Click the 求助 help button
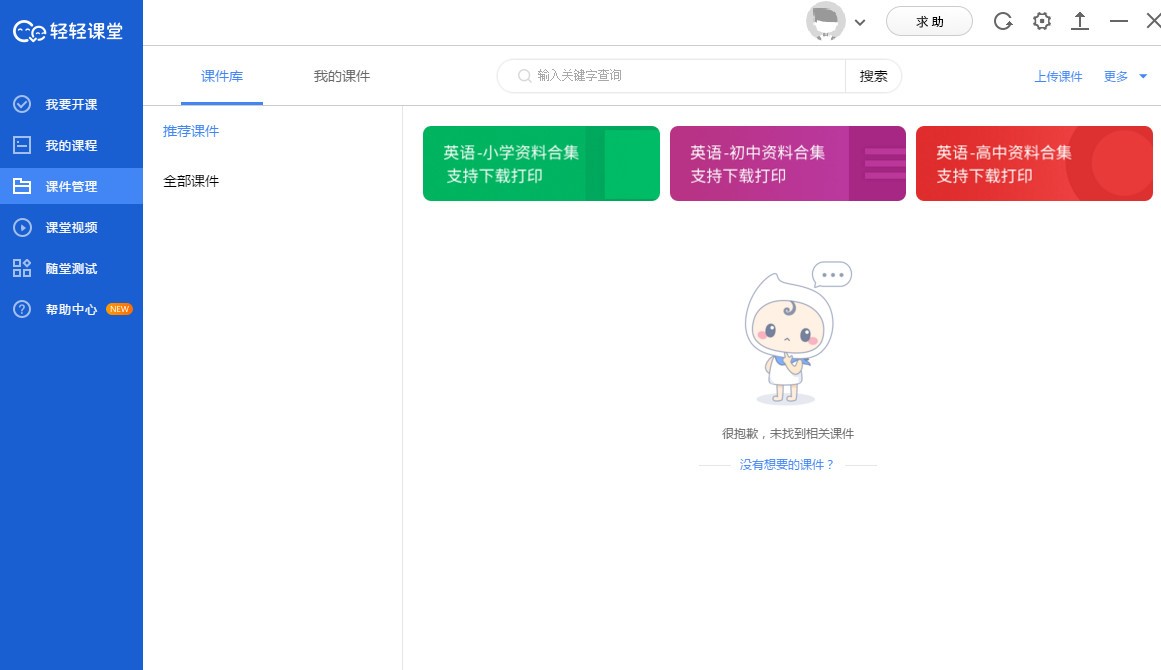 (x=929, y=20)
